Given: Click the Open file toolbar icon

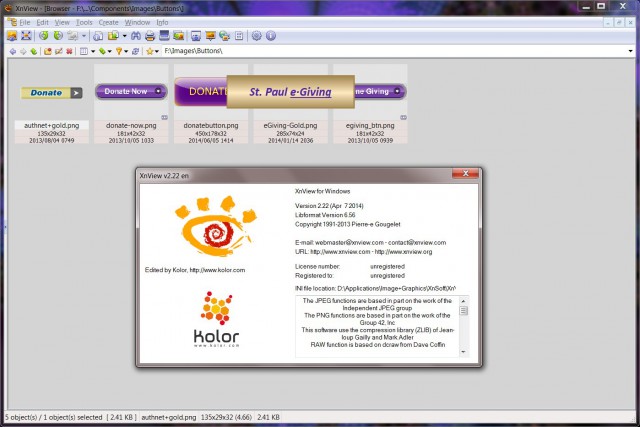Looking at the screenshot, I should click(x=12, y=36).
